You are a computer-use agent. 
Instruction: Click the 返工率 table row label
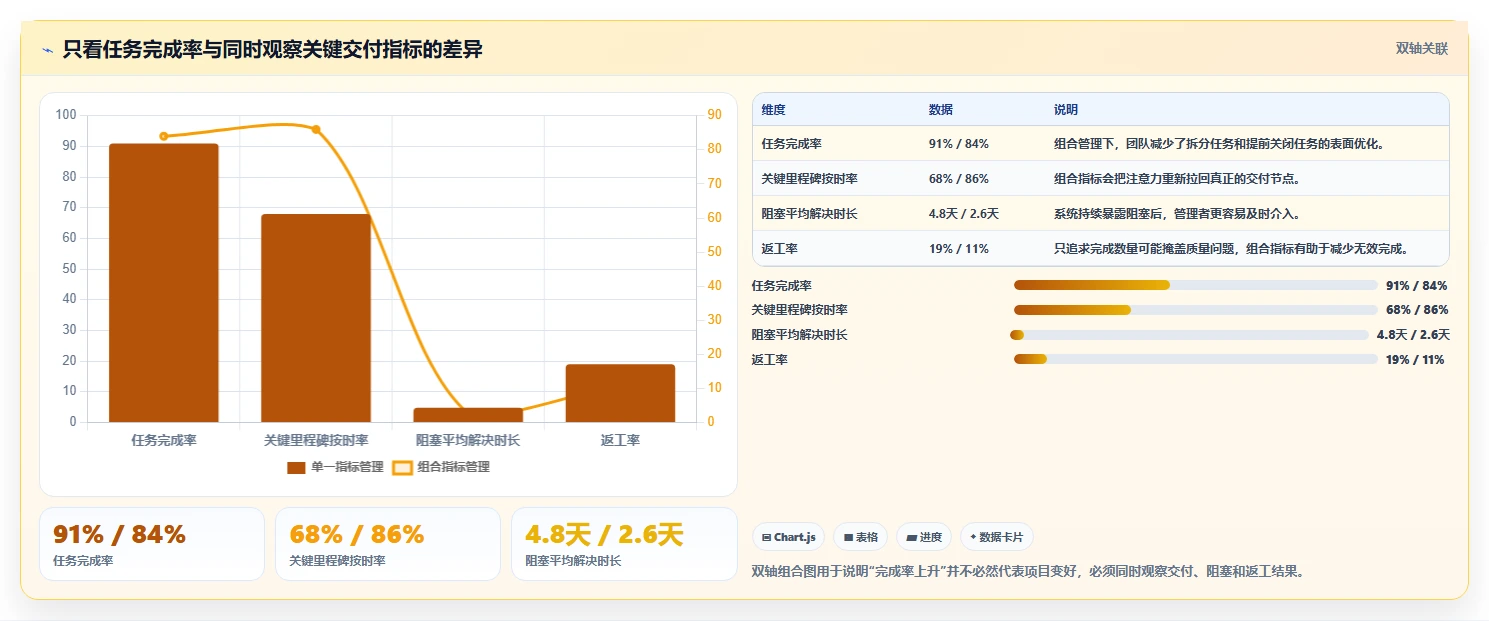779,249
